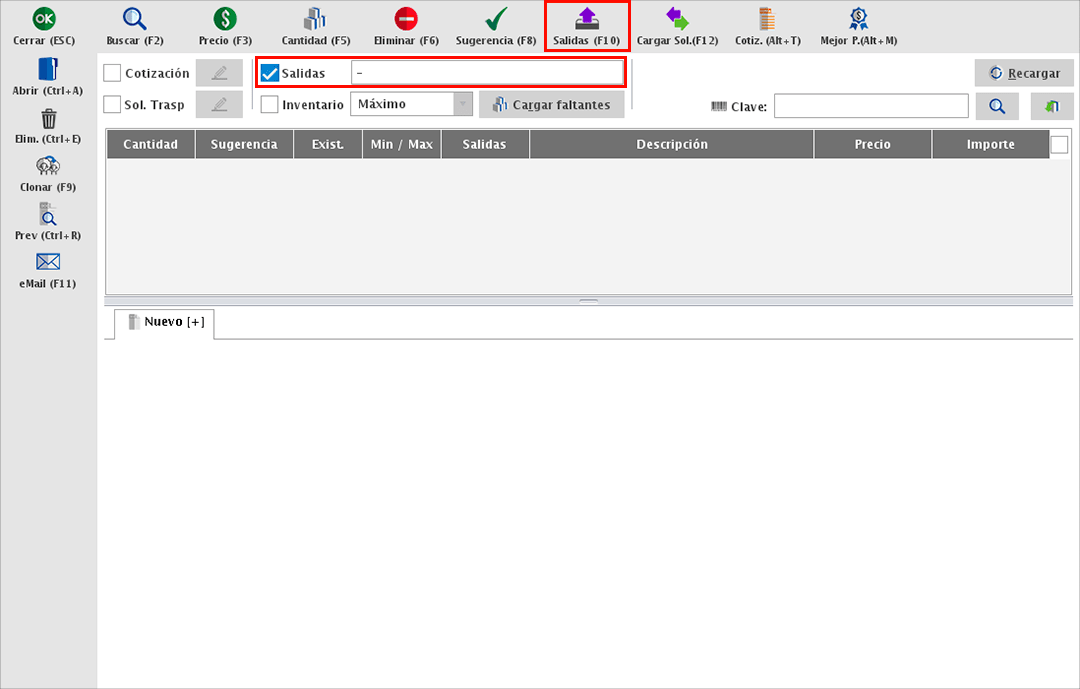Expand the Máximo dropdown
The image size is (1080, 689).
(x=463, y=105)
